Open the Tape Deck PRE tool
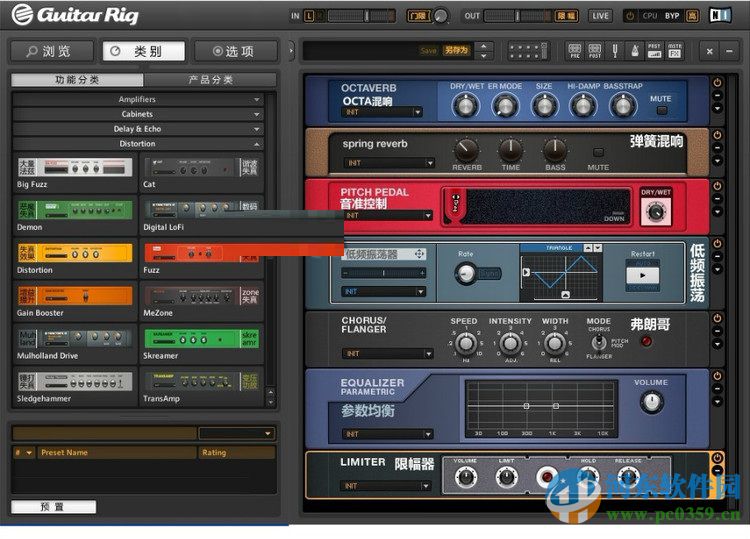750x539 pixels. (574, 50)
